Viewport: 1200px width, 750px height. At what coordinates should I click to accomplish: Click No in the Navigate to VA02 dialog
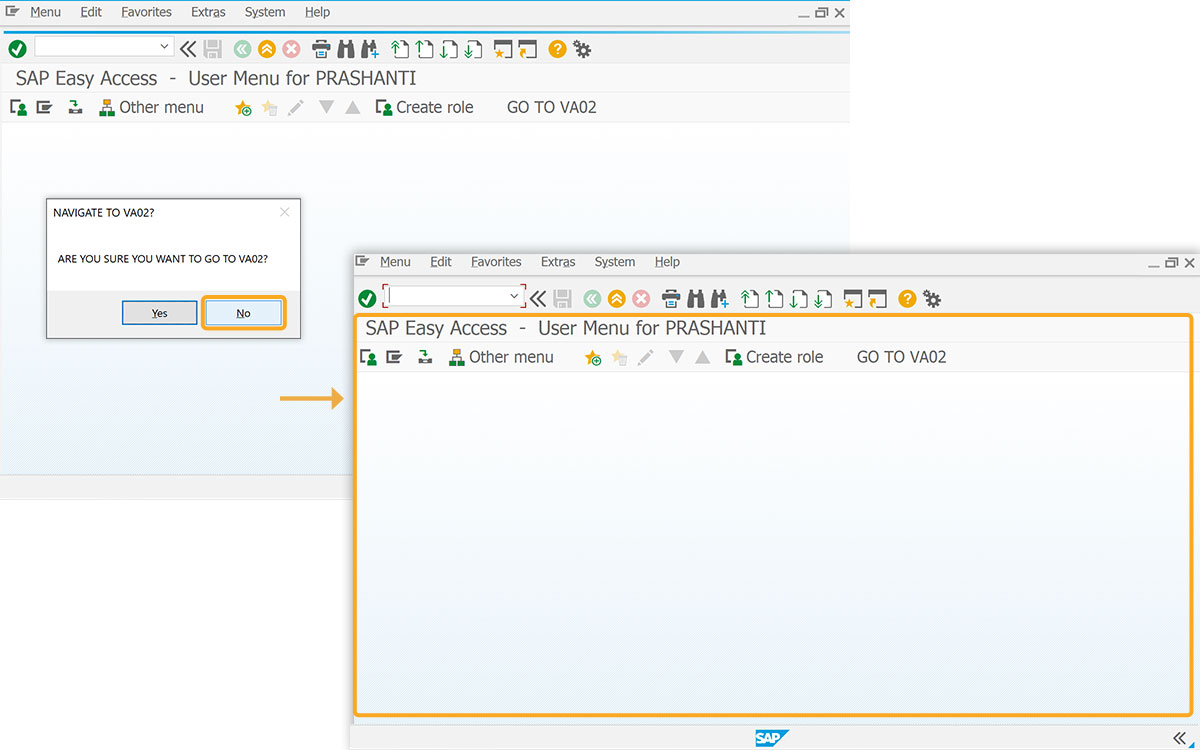(x=243, y=313)
